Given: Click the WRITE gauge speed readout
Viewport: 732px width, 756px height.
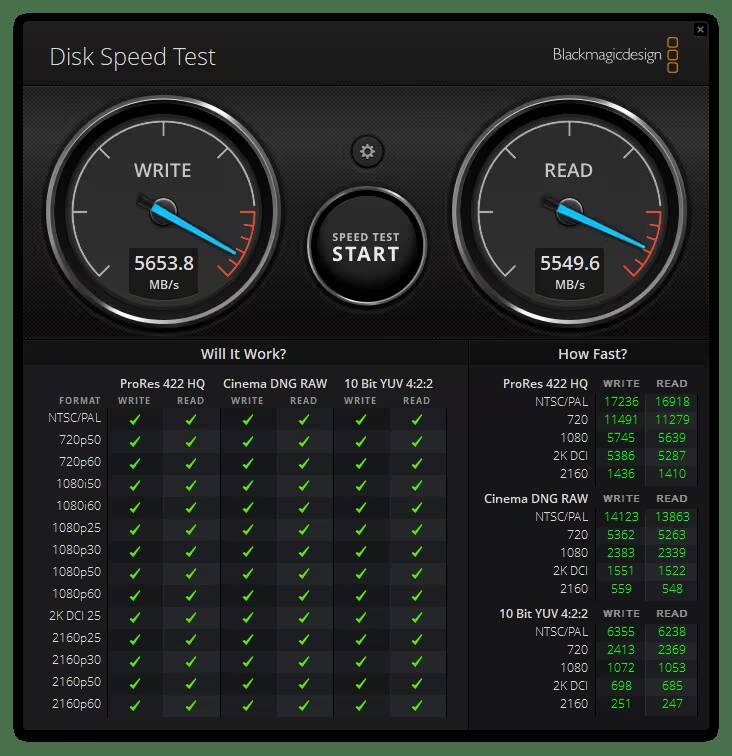Looking at the screenshot, I should point(164,272).
